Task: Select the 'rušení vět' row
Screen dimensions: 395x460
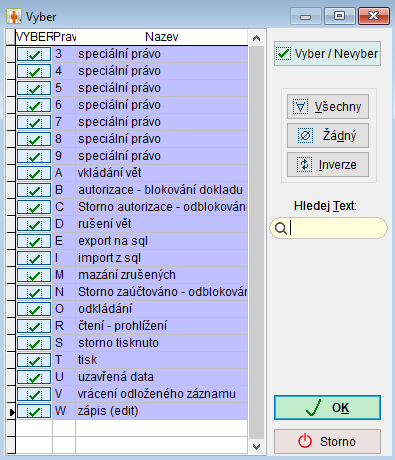Action: (132, 224)
